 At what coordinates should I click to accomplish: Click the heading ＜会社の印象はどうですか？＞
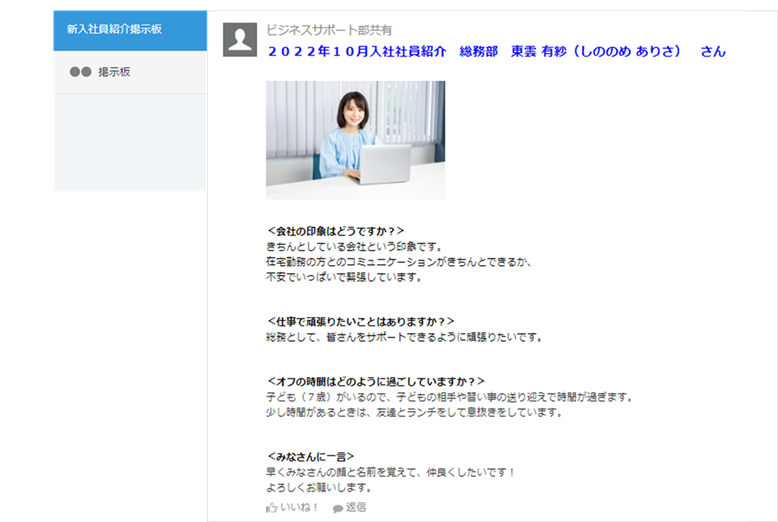[x=335, y=231]
